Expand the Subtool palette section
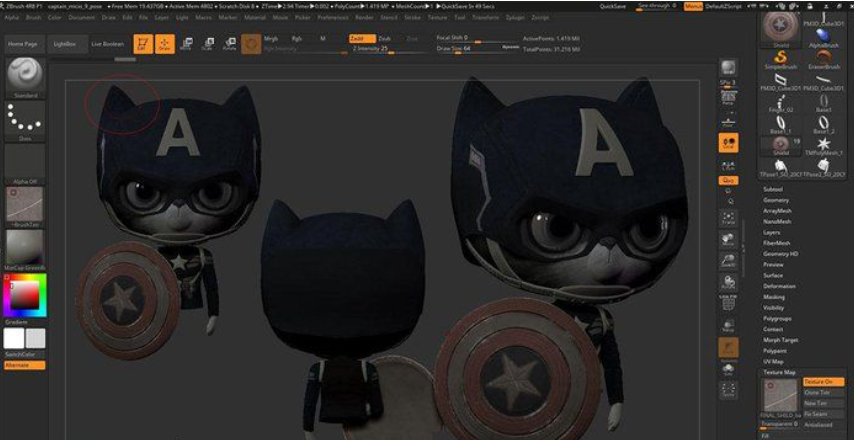The width and height of the screenshot is (854, 440). pos(773,190)
